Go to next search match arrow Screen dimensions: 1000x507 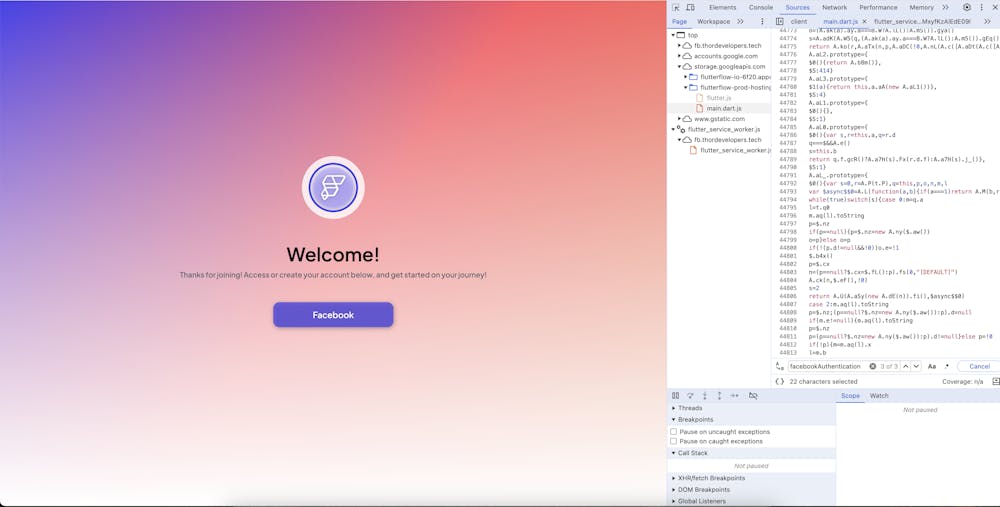tap(916, 367)
